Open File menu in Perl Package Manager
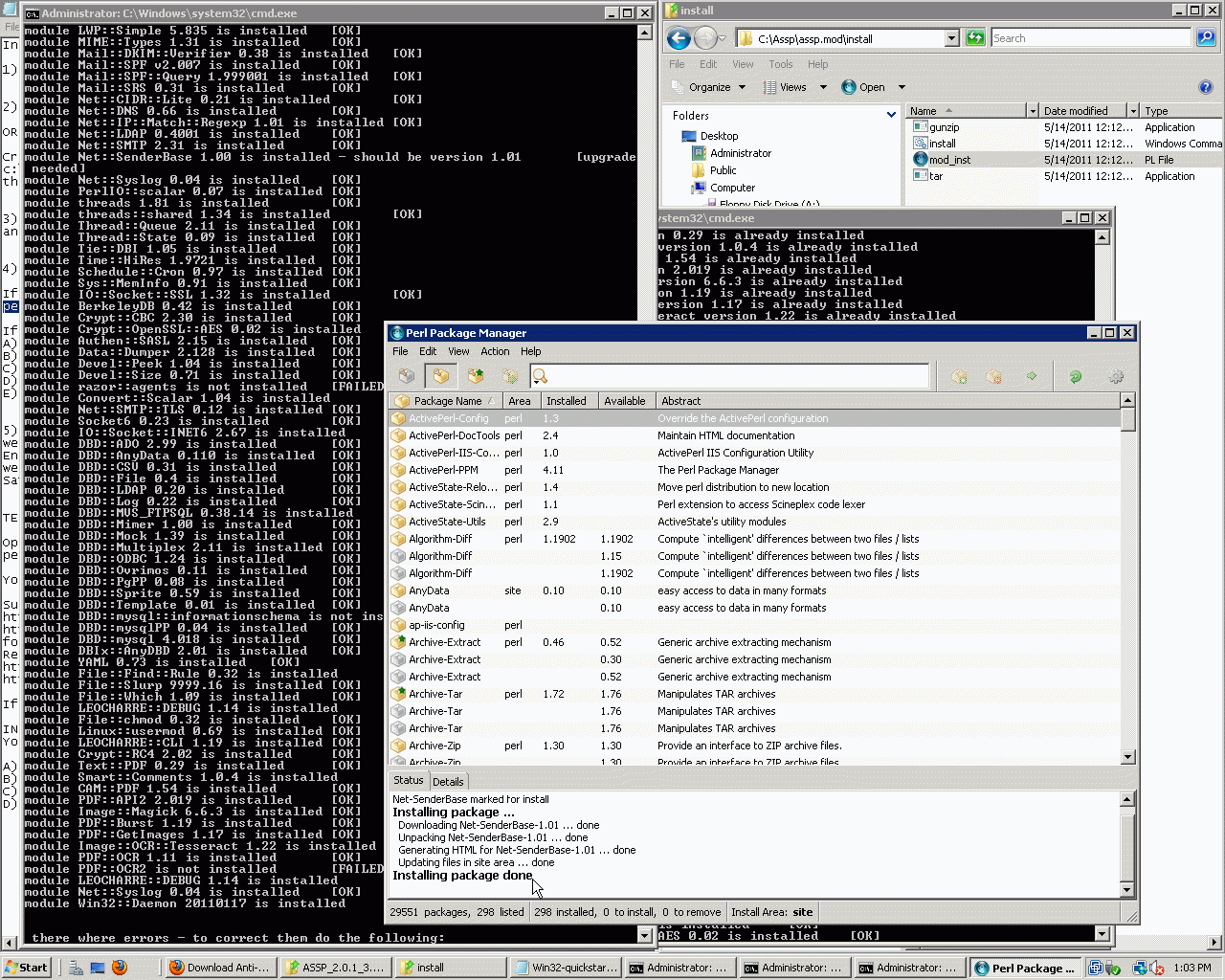The height and width of the screenshot is (980, 1225). tap(400, 351)
